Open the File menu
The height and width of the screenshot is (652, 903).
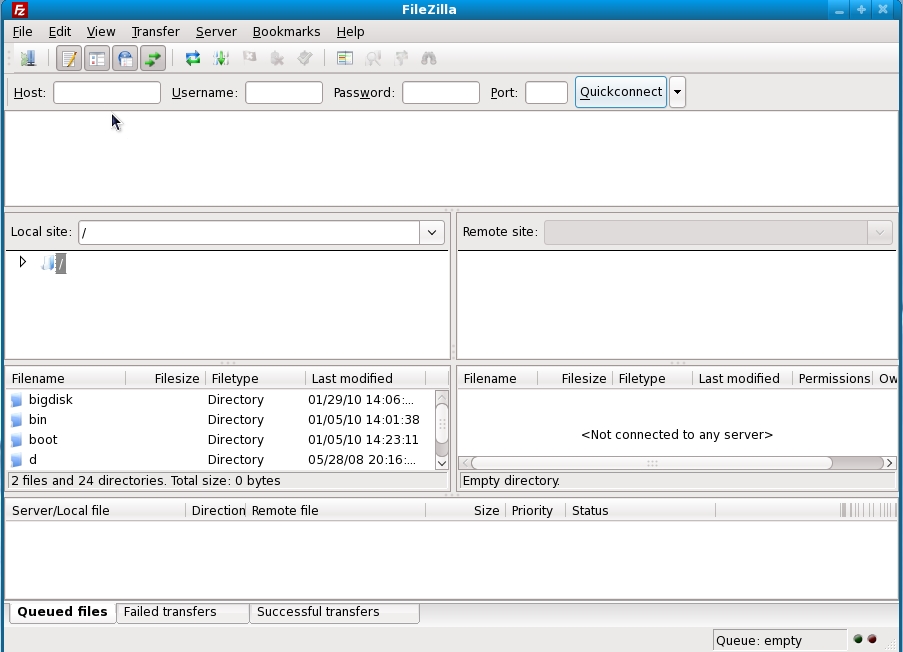point(22,32)
